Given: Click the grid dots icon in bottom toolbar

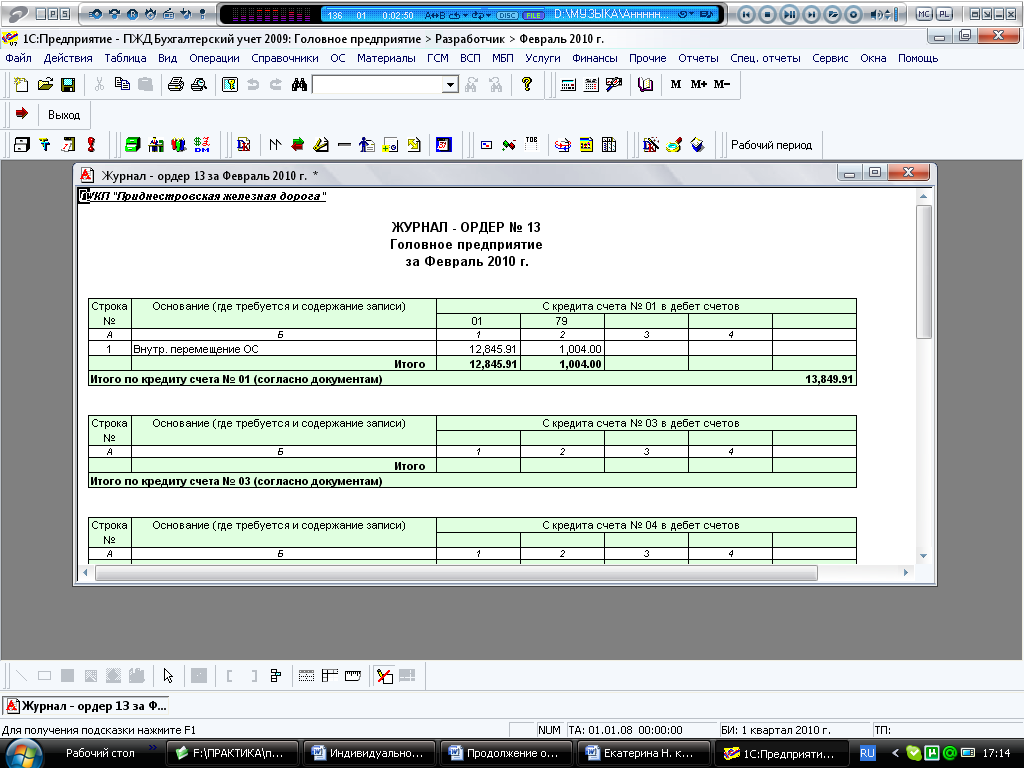Looking at the screenshot, I should coord(306,675).
